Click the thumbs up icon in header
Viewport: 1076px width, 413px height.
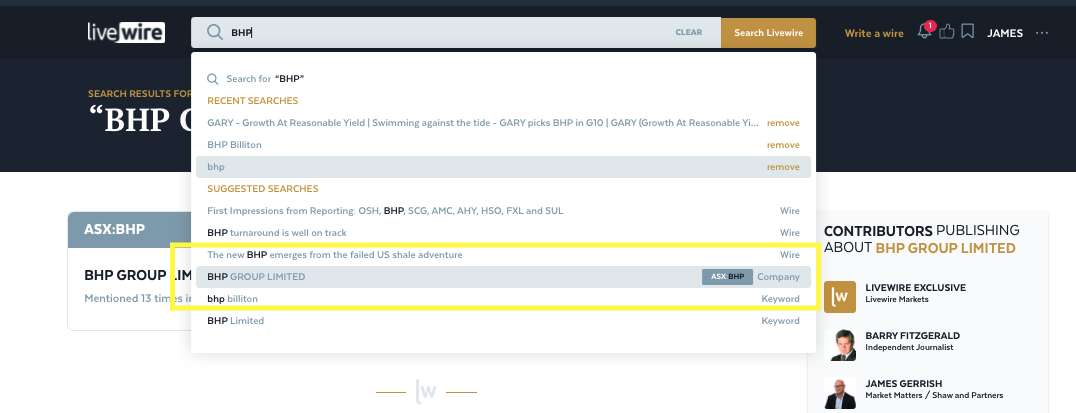[x=947, y=32]
